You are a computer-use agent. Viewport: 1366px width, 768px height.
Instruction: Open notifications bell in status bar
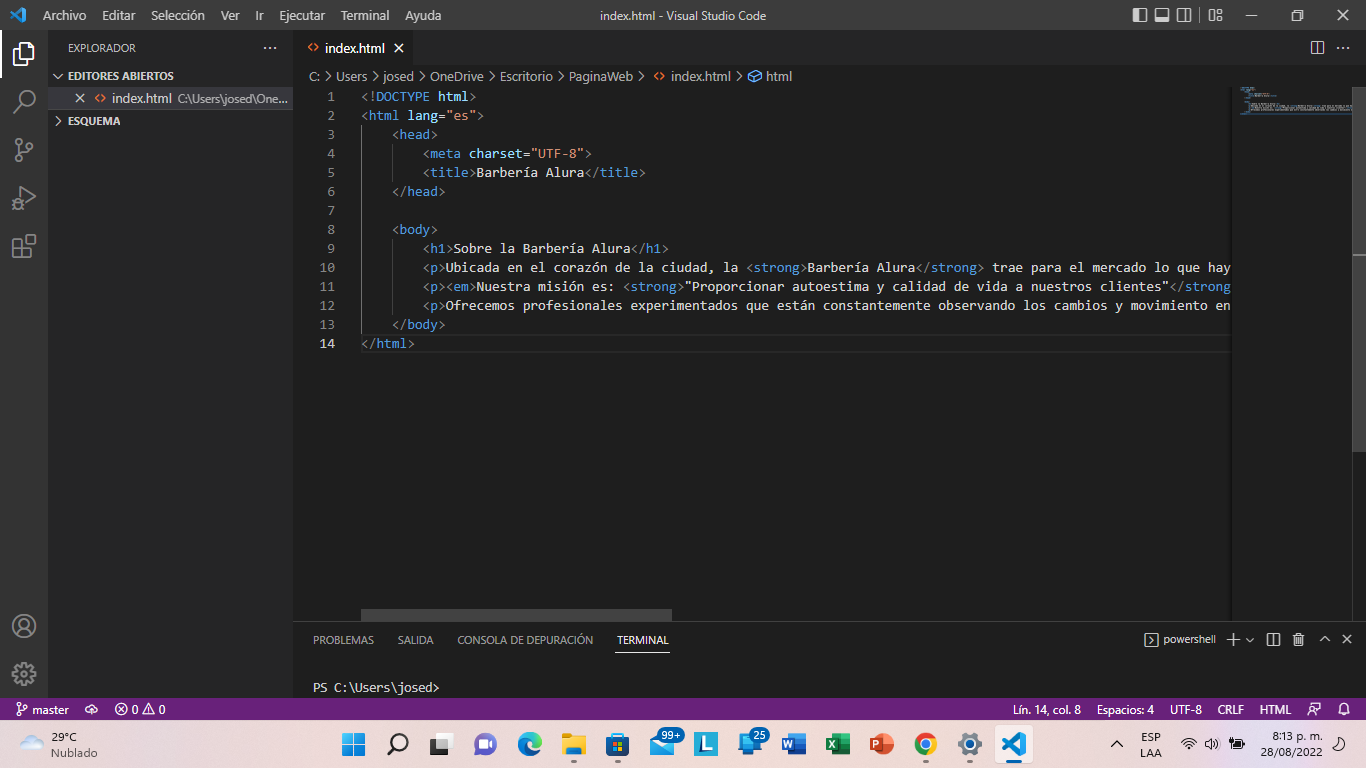(x=1343, y=709)
